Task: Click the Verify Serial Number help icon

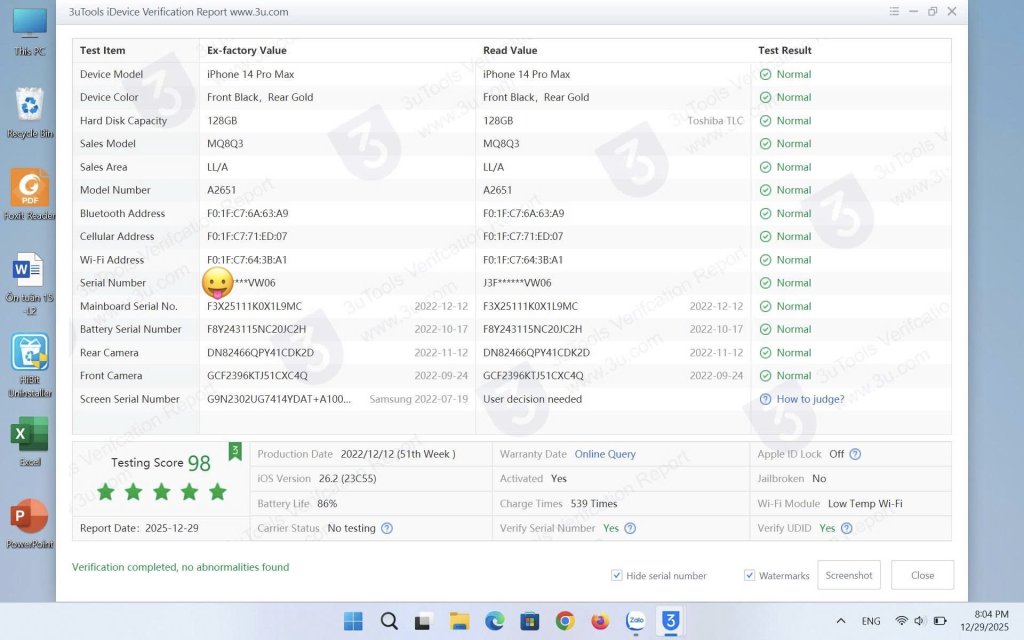Action: [x=630, y=528]
